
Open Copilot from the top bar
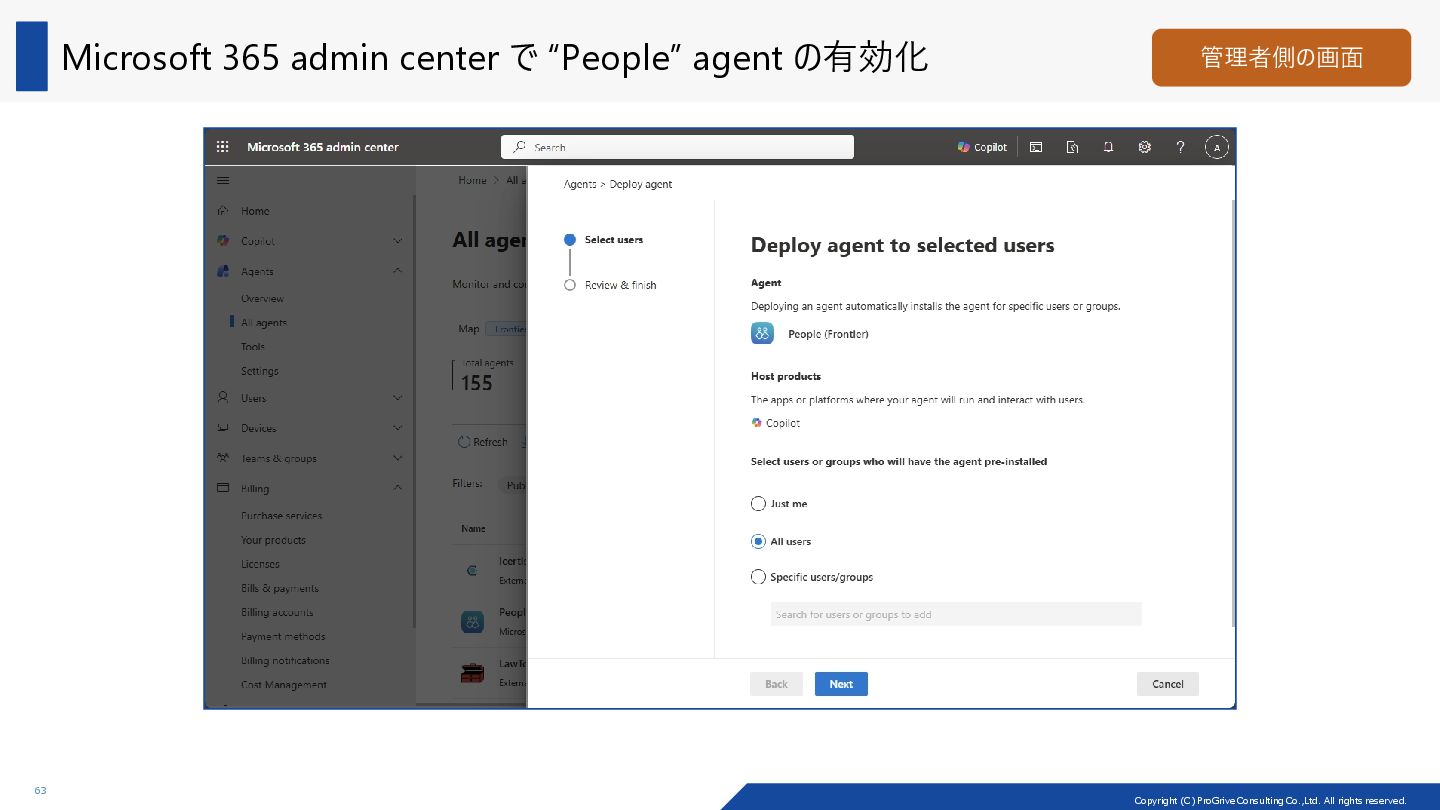click(982, 147)
